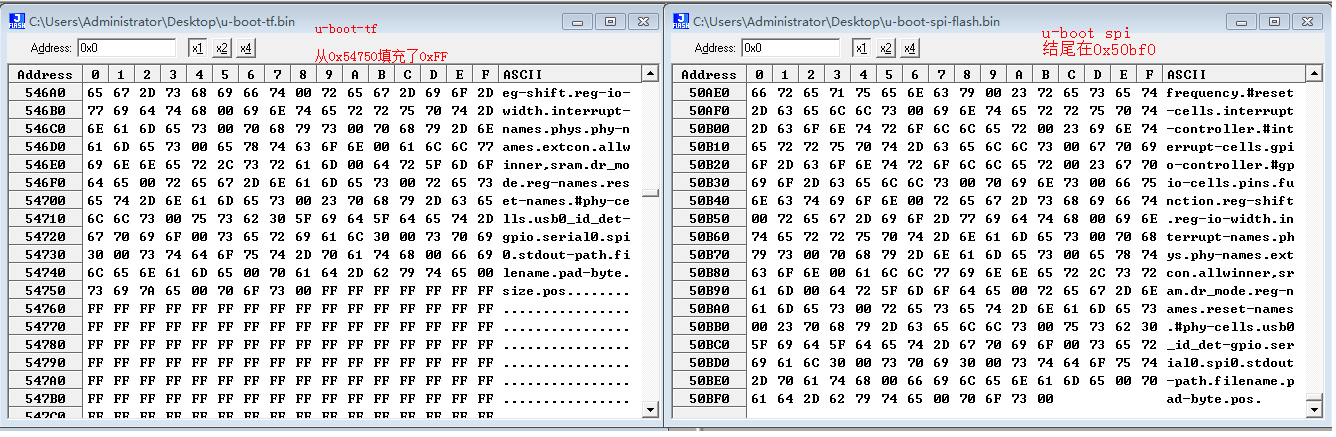Focus the Address field in u-boot-tf.bin window
Screen dimensions: 1336x437
tap(125, 47)
